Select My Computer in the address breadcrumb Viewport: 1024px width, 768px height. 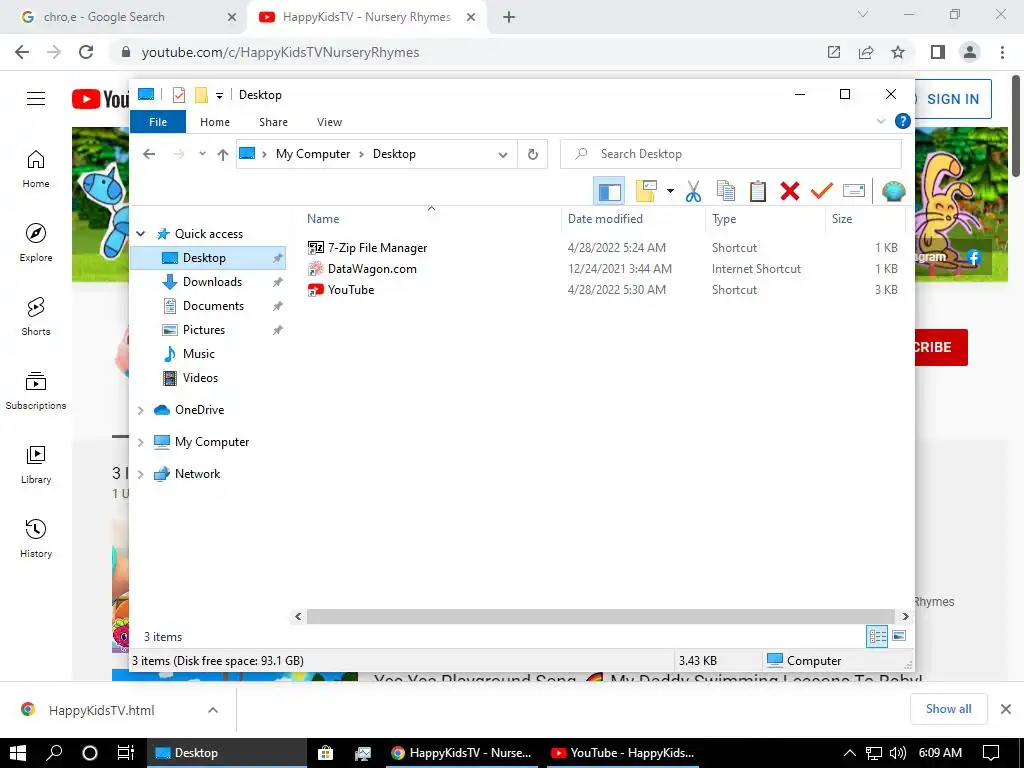click(x=313, y=154)
